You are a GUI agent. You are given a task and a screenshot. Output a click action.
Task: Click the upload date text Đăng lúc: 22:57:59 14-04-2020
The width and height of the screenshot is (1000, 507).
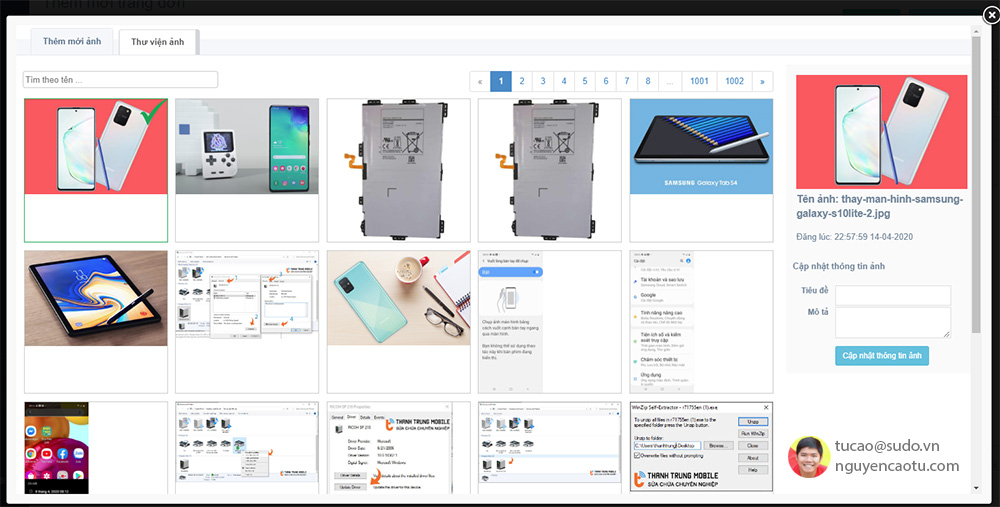point(855,237)
